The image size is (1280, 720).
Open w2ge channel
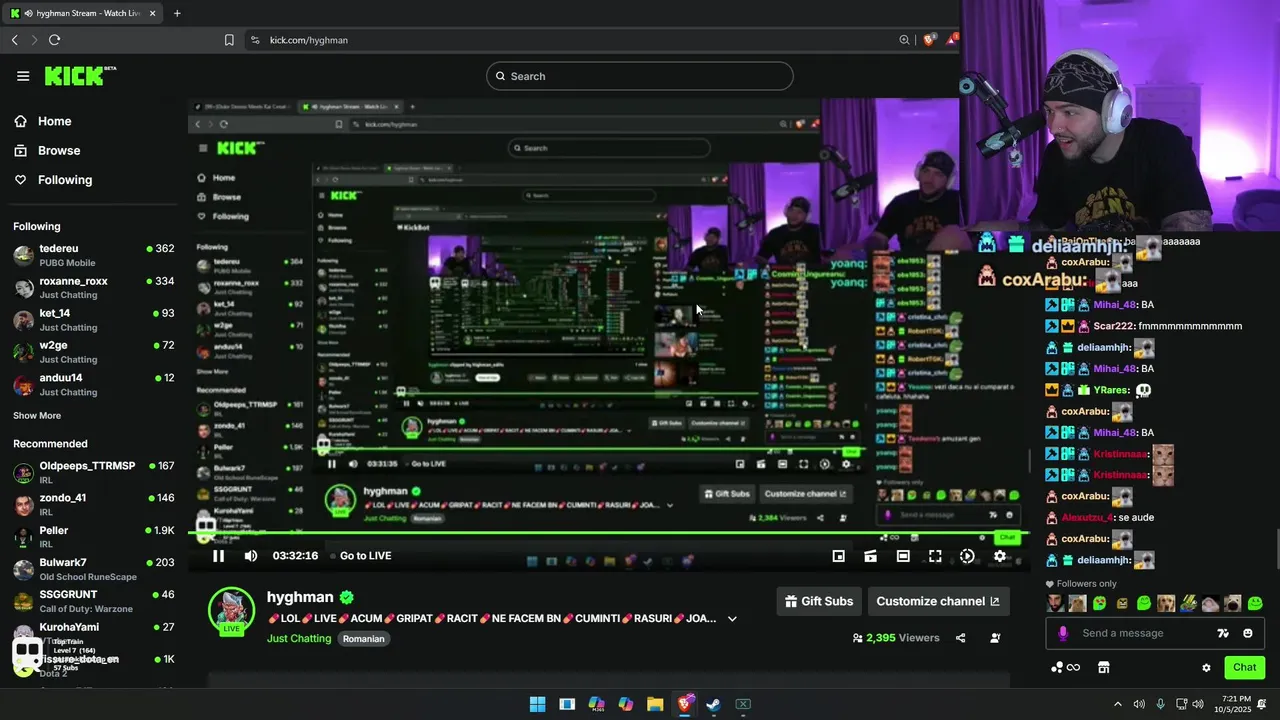(93, 352)
